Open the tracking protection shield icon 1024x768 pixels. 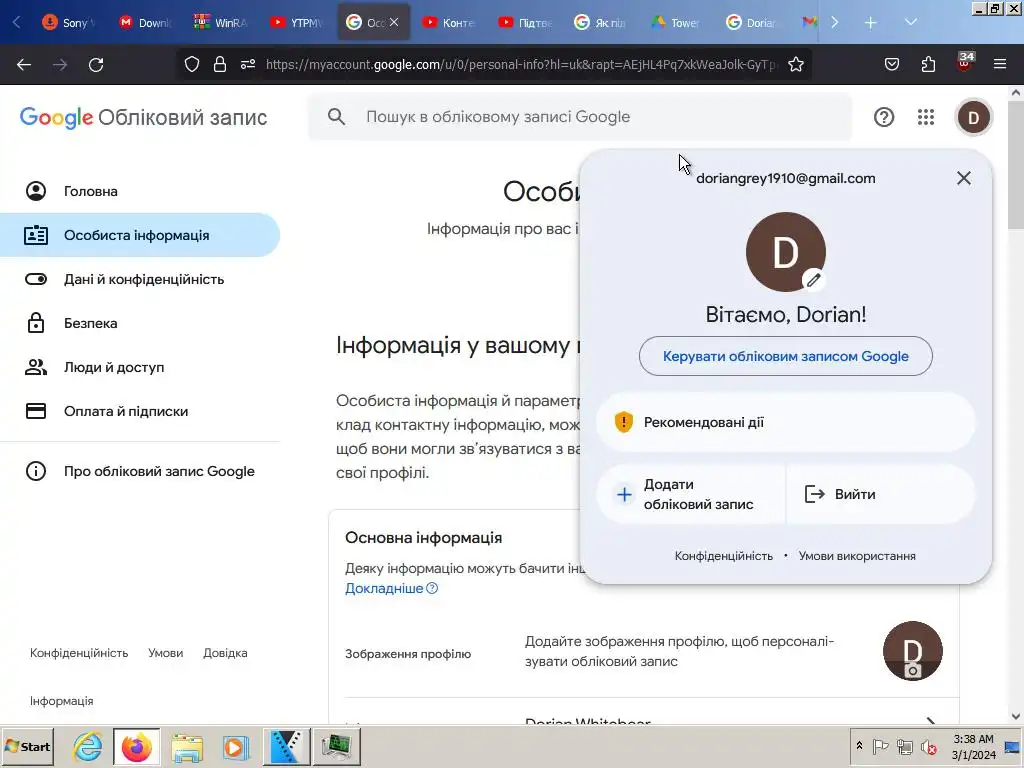tap(191, 65)
